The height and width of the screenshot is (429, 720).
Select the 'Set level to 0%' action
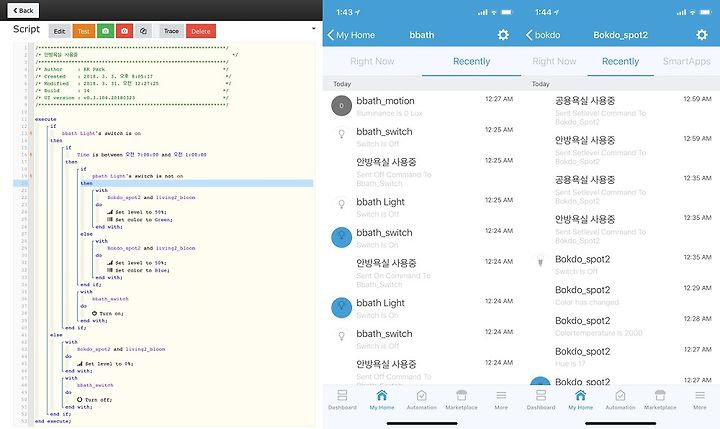[x=105, y=363]
